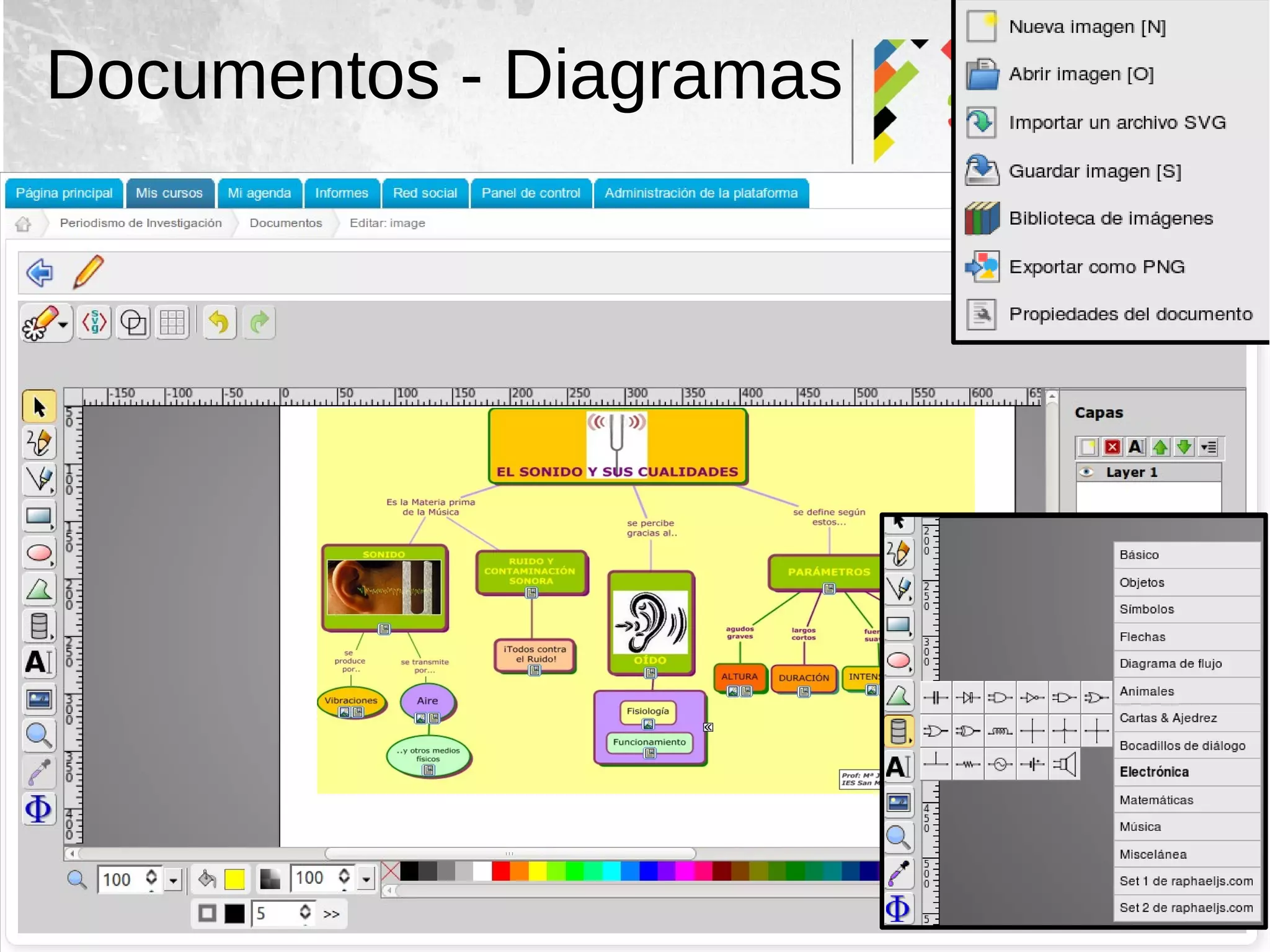Select the freehand pencil tool
The height and width of the screenshot is (952, 1270).
[39, 443]
